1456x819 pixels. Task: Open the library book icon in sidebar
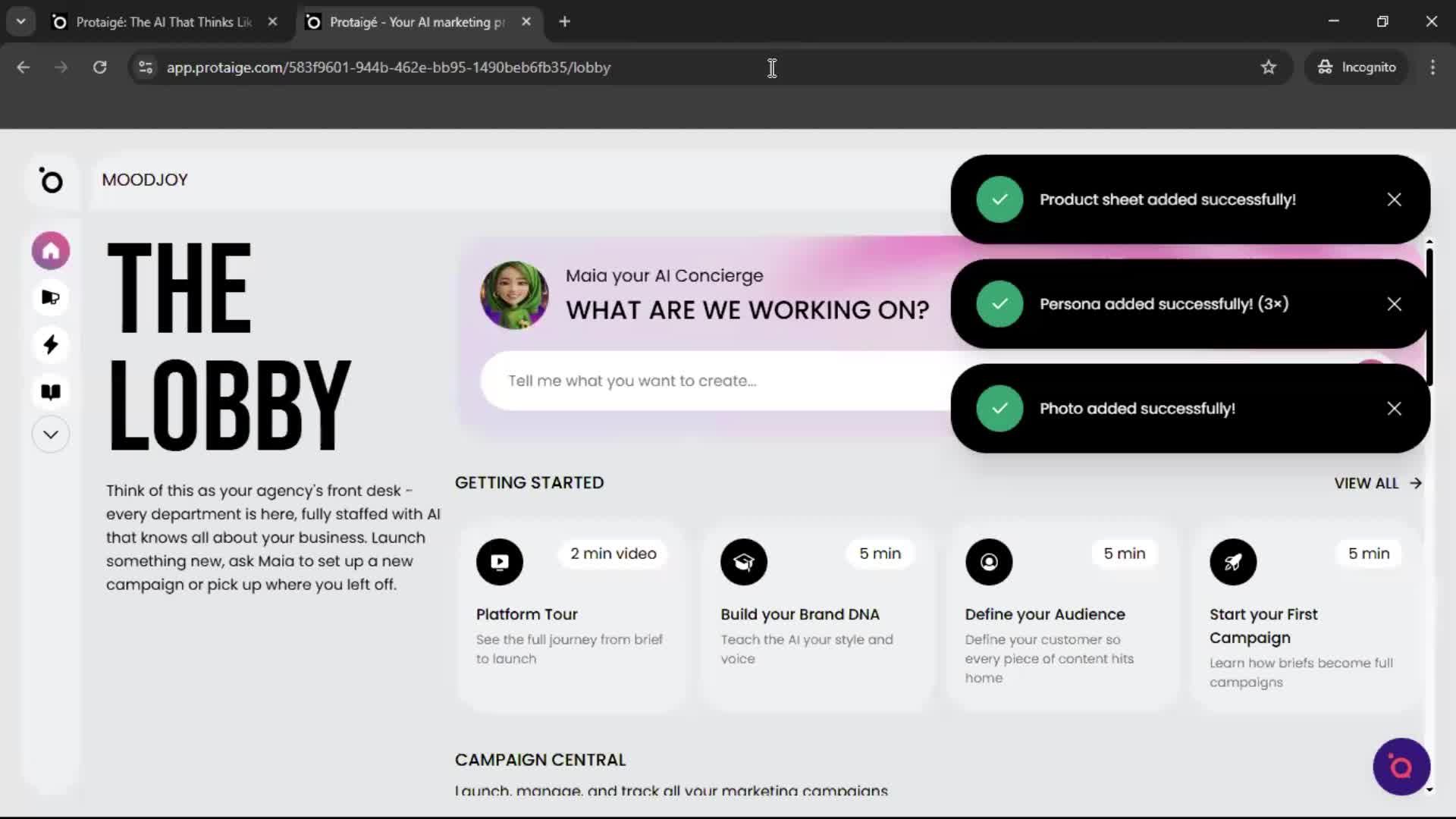click(x=50, y=391)
